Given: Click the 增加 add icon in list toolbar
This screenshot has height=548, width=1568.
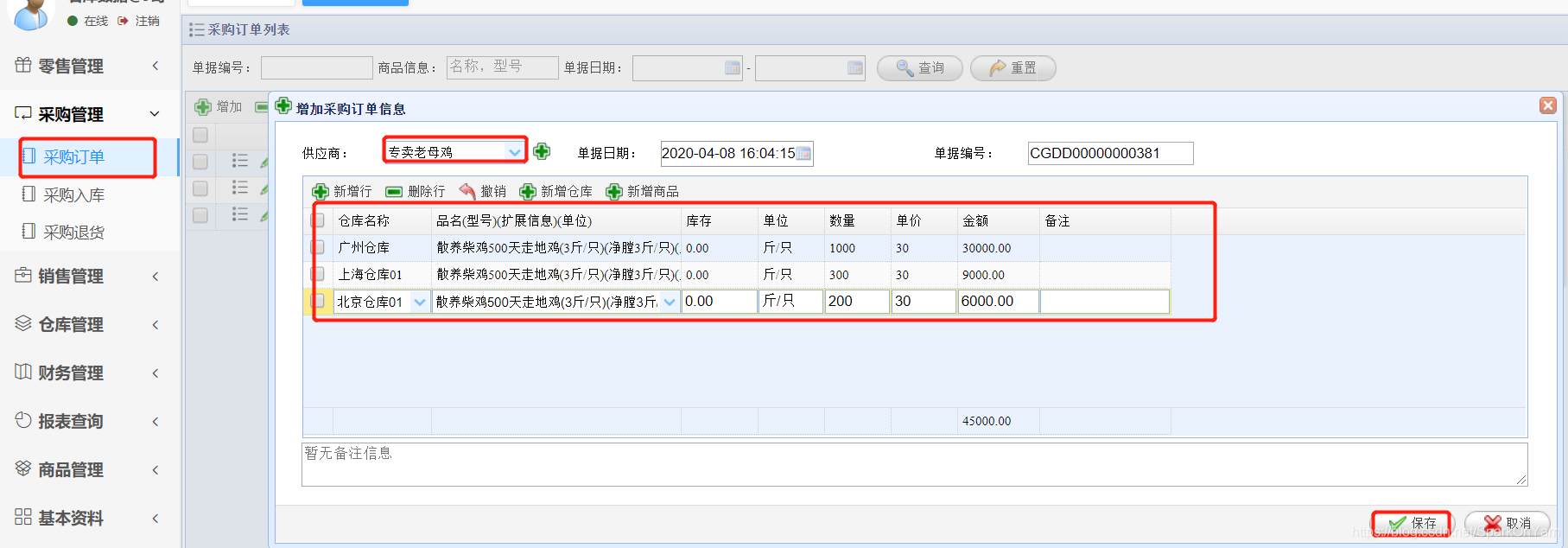Looking at the screenshot, I should (203, 107).
